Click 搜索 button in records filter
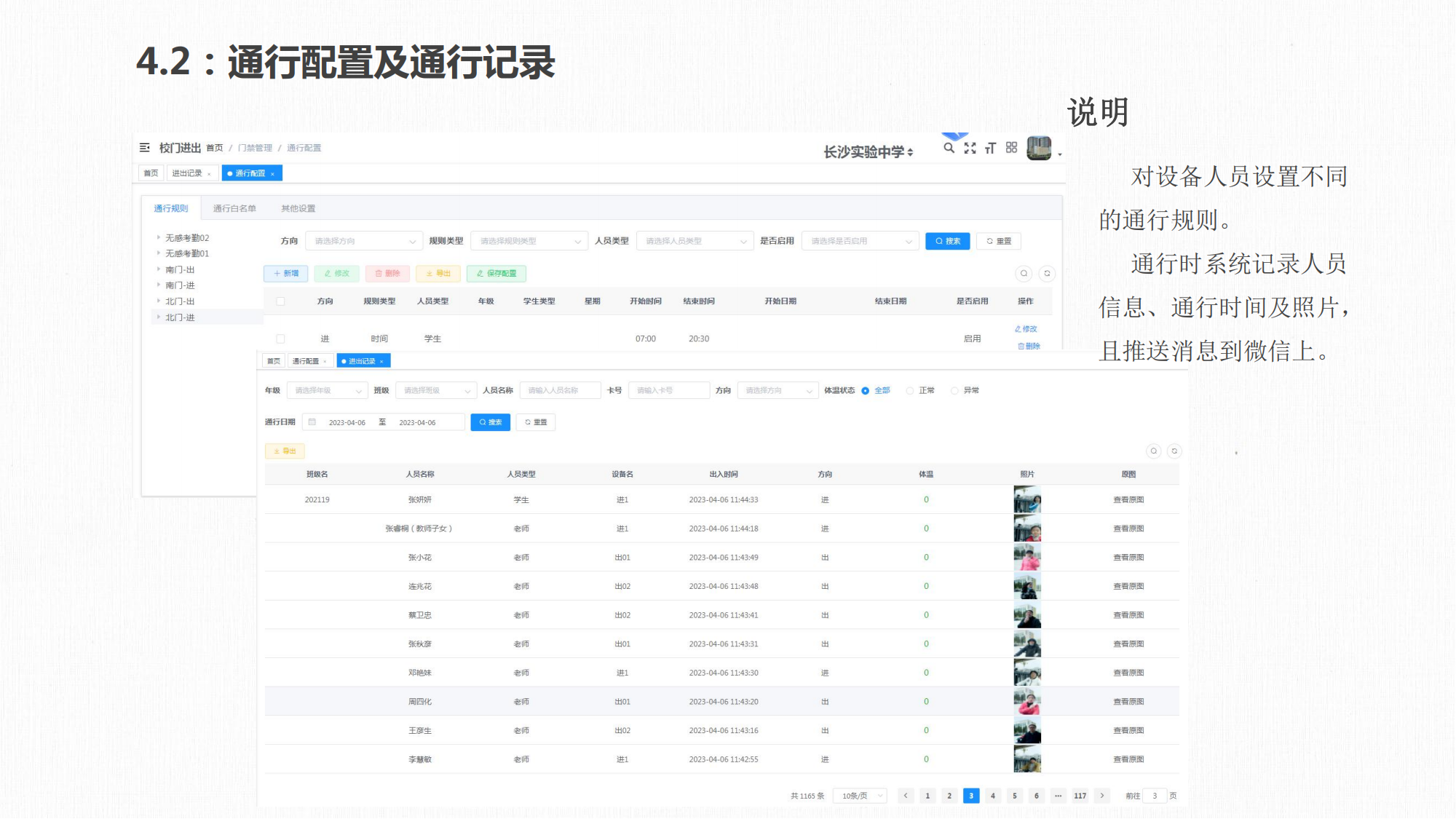1456x819 pixels. (490, 422)
